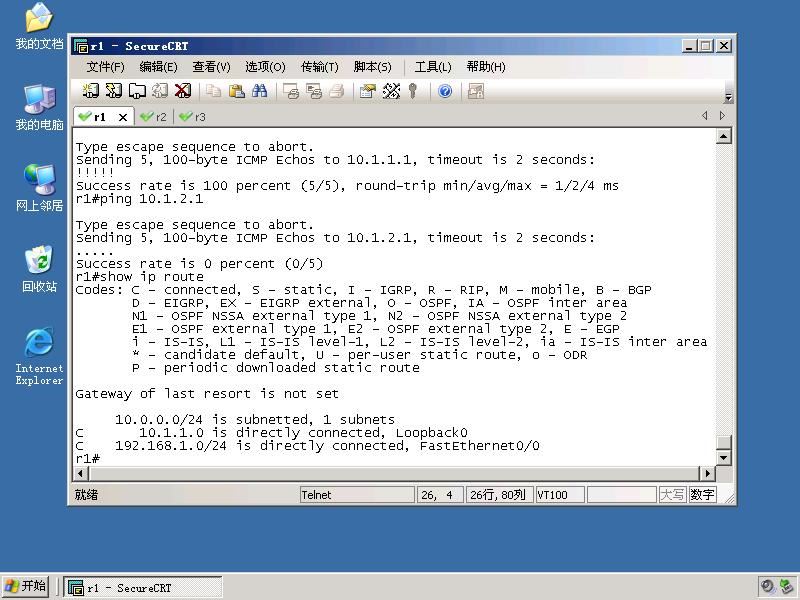Click the 我的文档 desktop icon
800x600 pixels.
(x=39, y=27)
